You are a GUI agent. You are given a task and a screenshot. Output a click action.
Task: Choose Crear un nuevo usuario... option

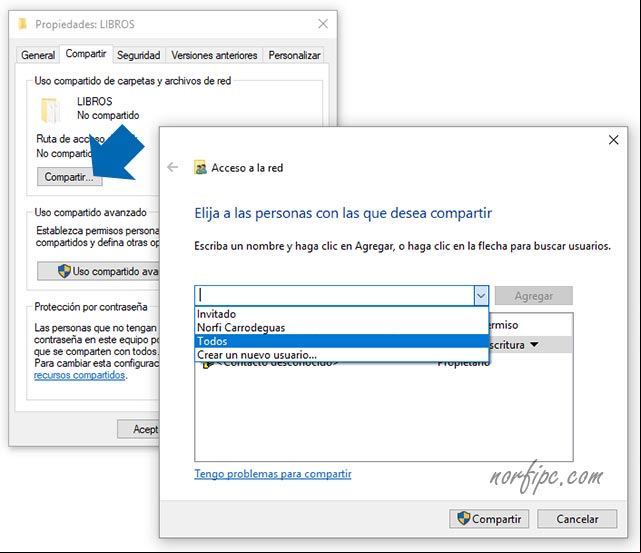(342, 354)
